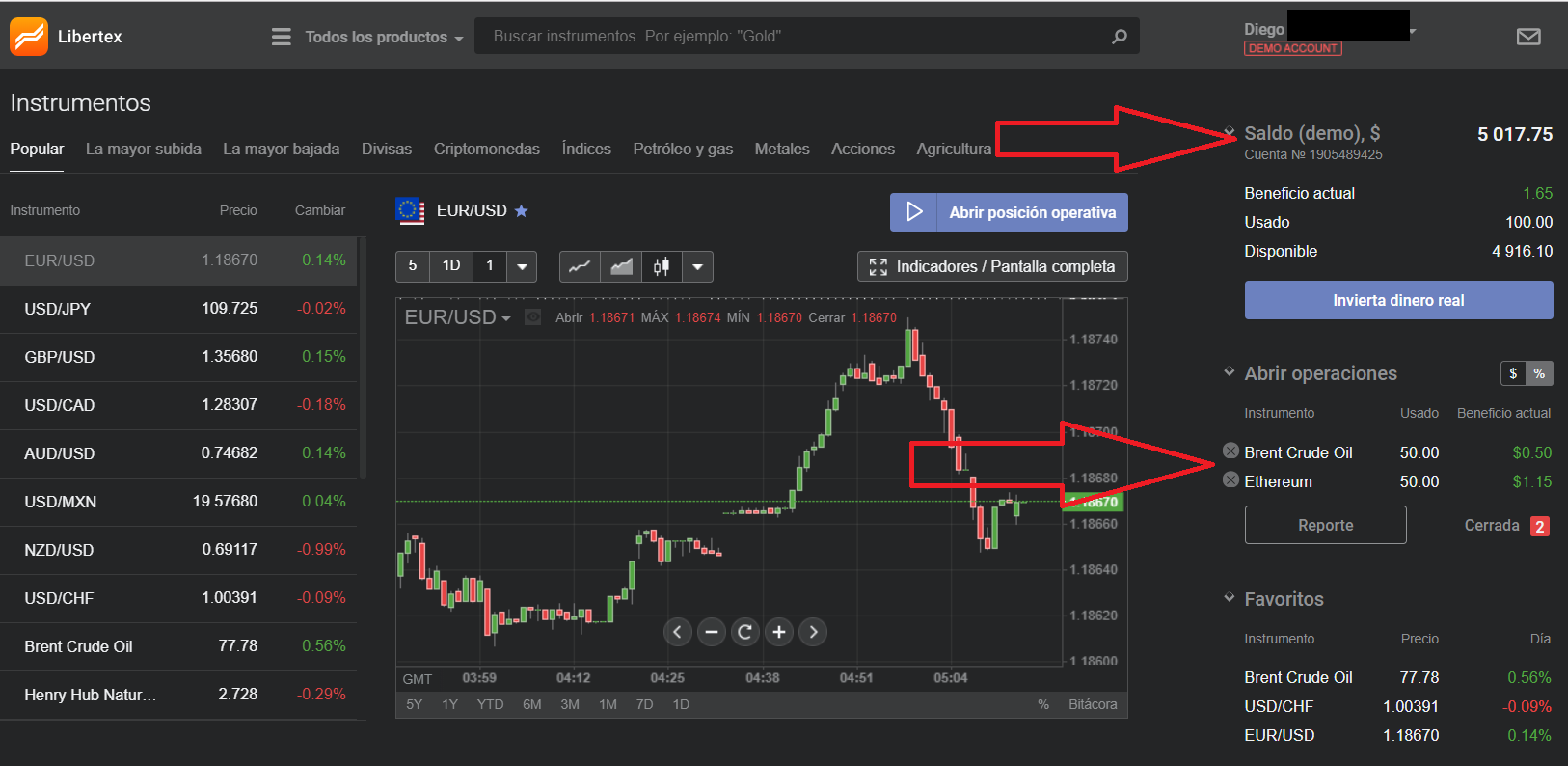
Task: Toggle Bitácora logarithmic scale
Action: pyautogui.click(x=1093, y=704)
